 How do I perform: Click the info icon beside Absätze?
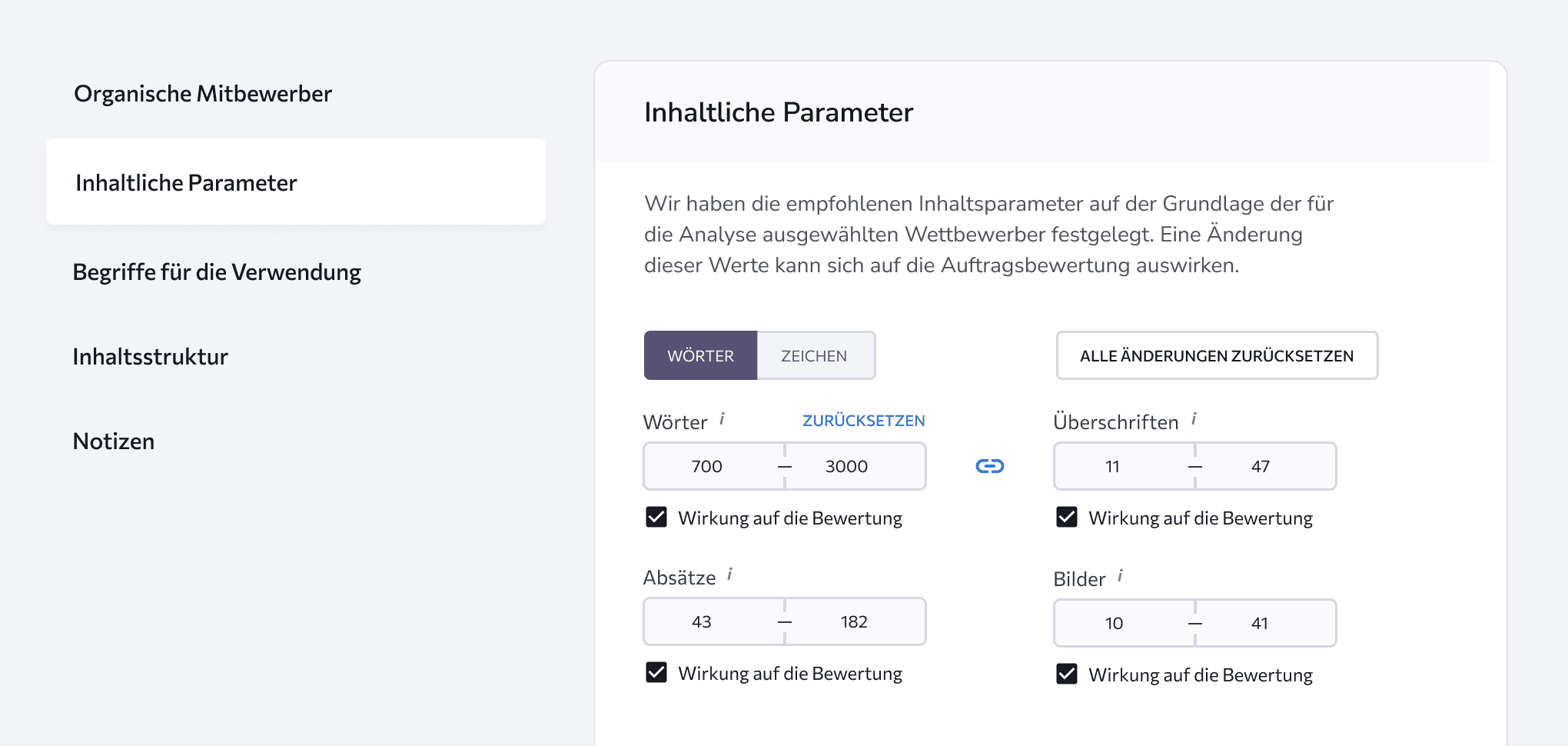pos(731,574)
